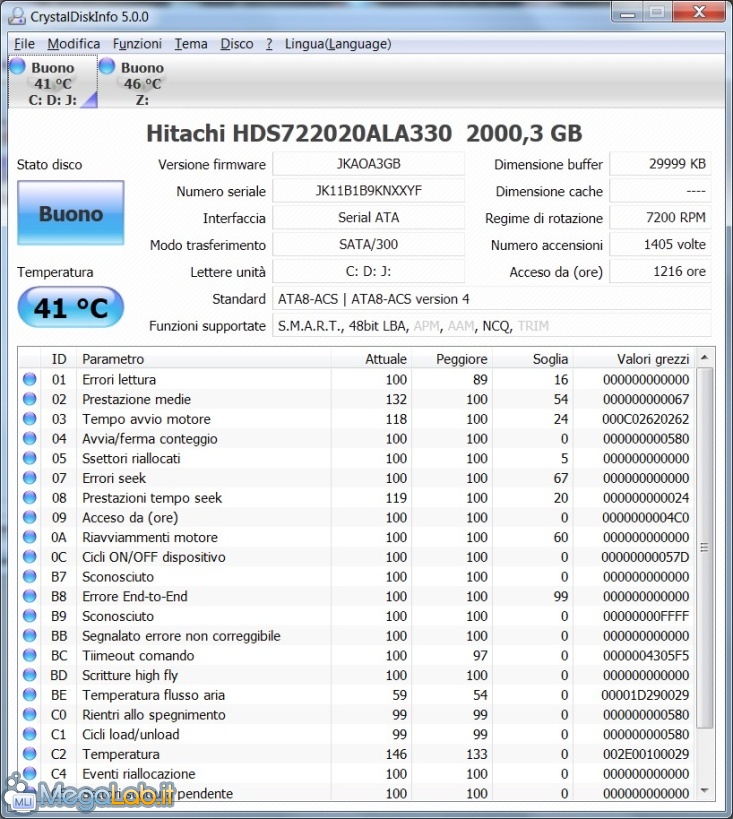Click the status orb of the Z: disk
The image size is (733, 819).
coord(107,66)
